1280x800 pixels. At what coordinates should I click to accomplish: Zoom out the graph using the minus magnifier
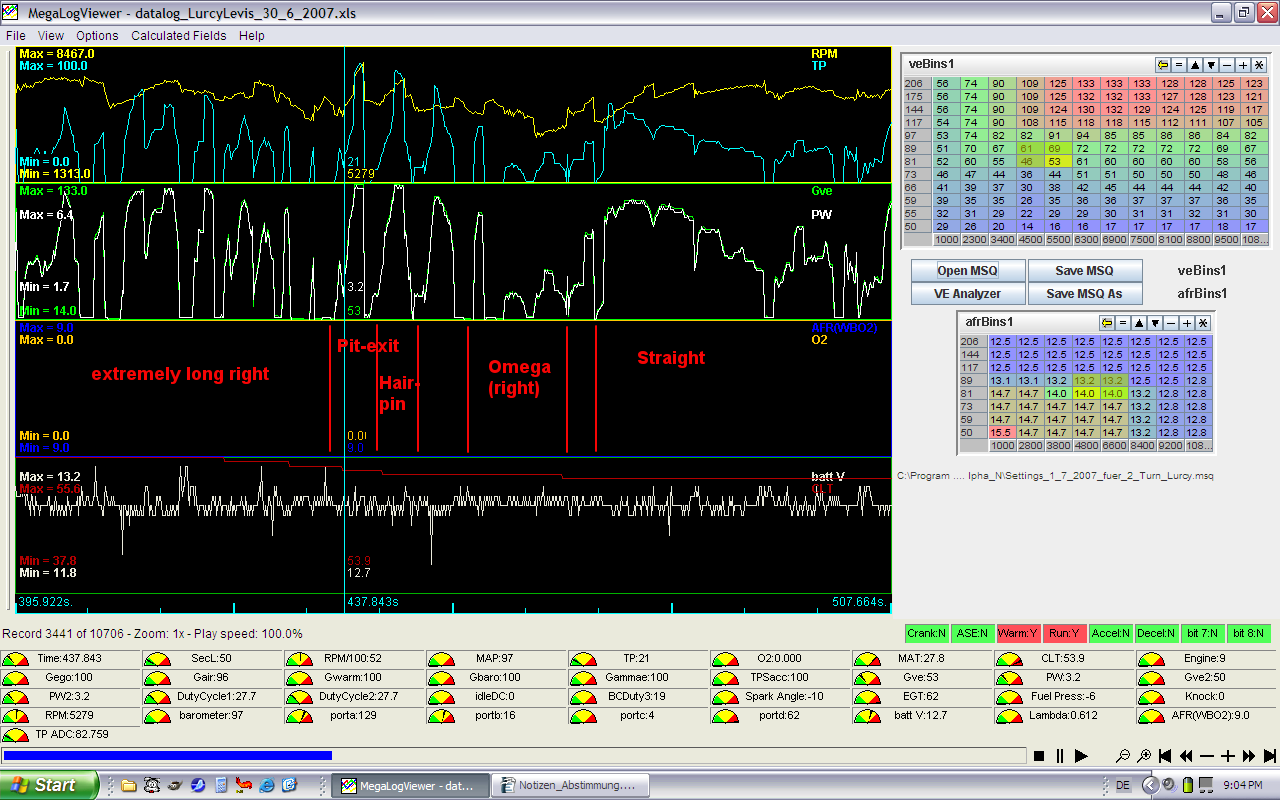click(x=1124, y=756)
